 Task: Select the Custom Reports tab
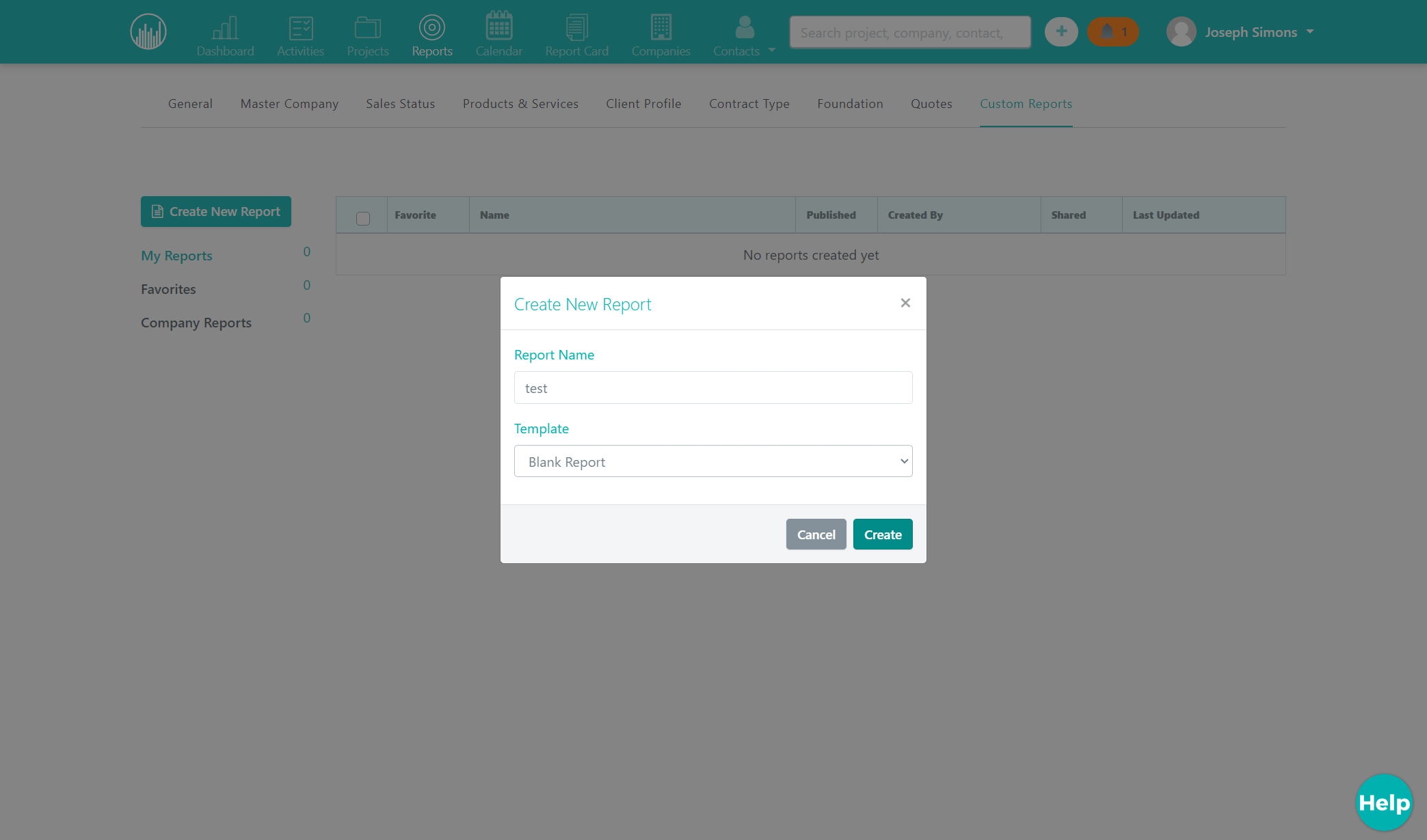tap(1026, 104)
